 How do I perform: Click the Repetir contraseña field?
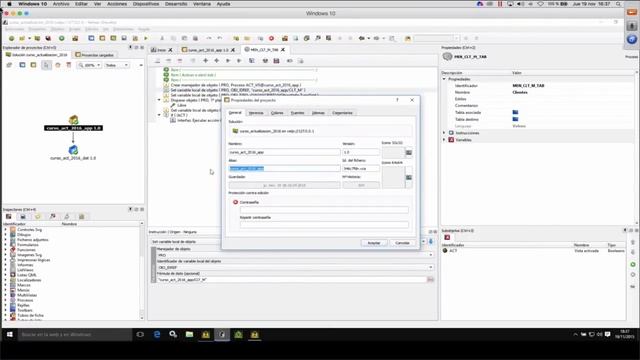click(x=324, y=224)
